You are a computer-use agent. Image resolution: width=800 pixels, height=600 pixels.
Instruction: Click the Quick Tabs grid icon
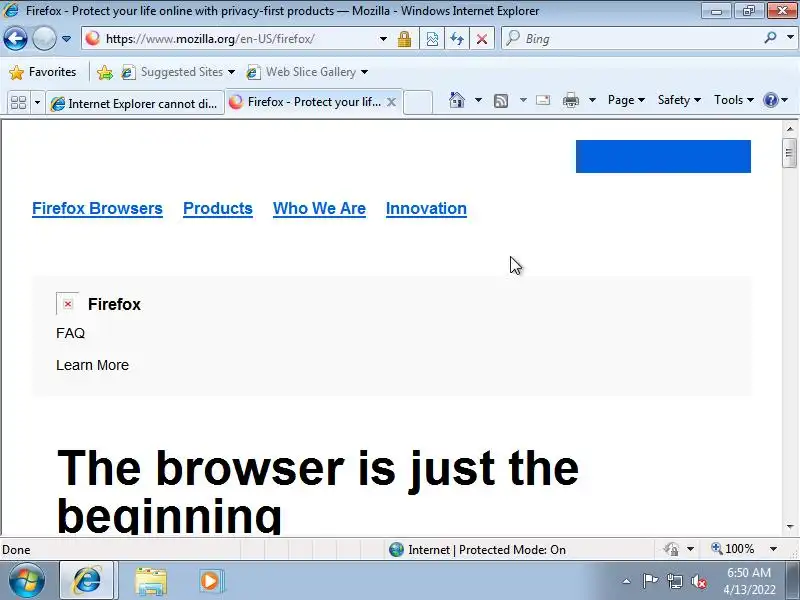point(18,103)
